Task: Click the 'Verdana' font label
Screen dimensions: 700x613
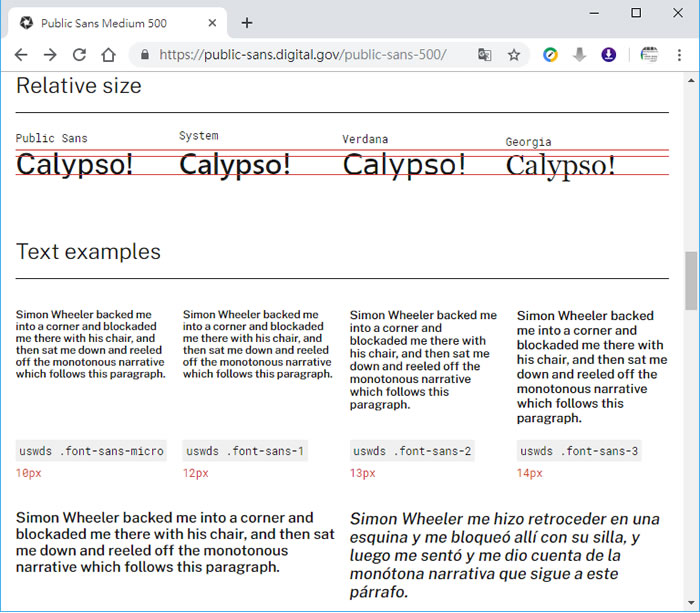Action: coord(365,139)
